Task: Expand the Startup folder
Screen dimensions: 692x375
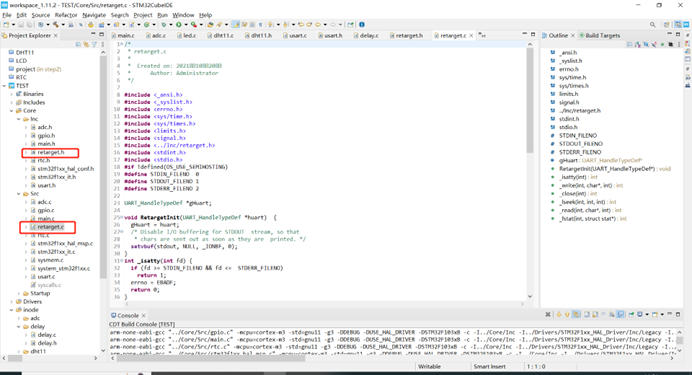Action: coord(19,293)
